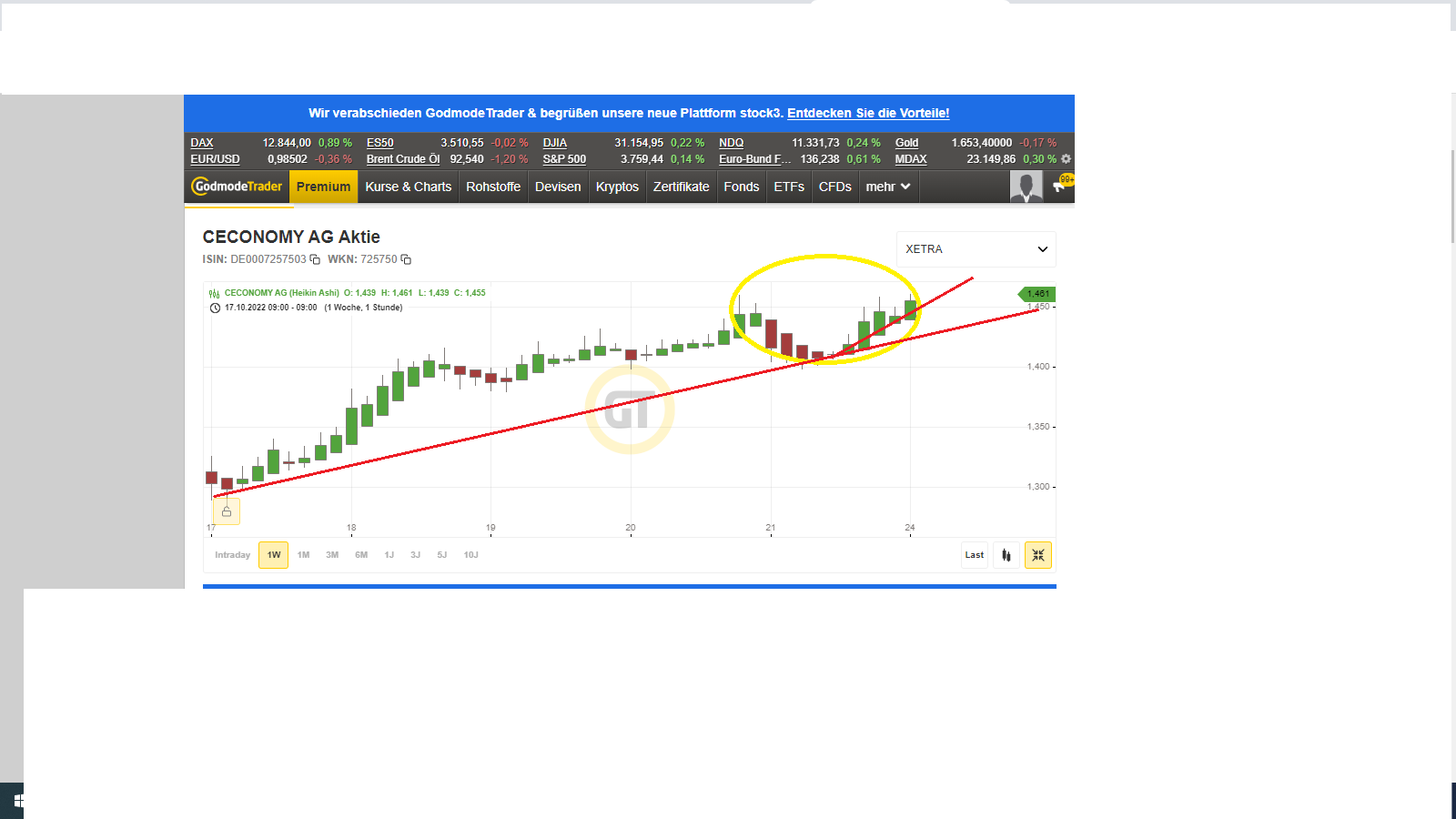Switch chart to Intraday range
The image size is (1456, 819).
(232, 555)
